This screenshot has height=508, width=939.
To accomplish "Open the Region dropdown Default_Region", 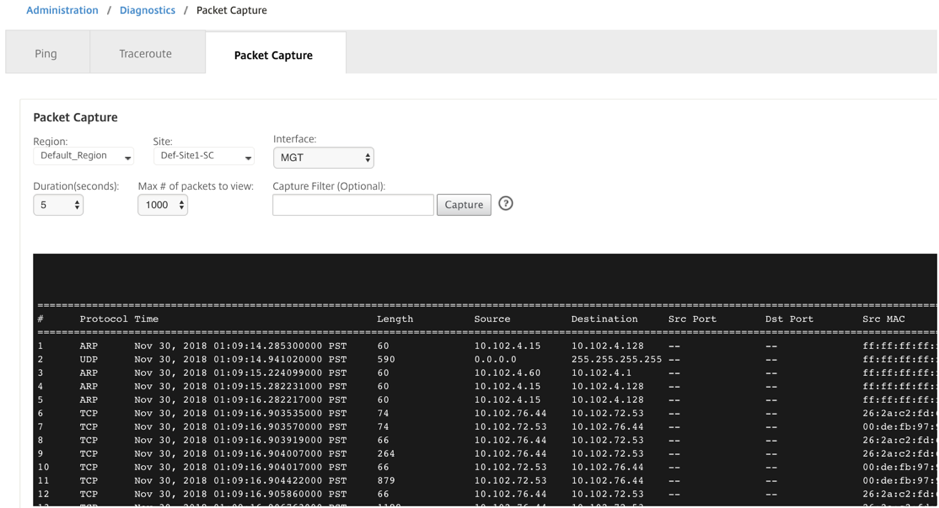I will point(83,156).
